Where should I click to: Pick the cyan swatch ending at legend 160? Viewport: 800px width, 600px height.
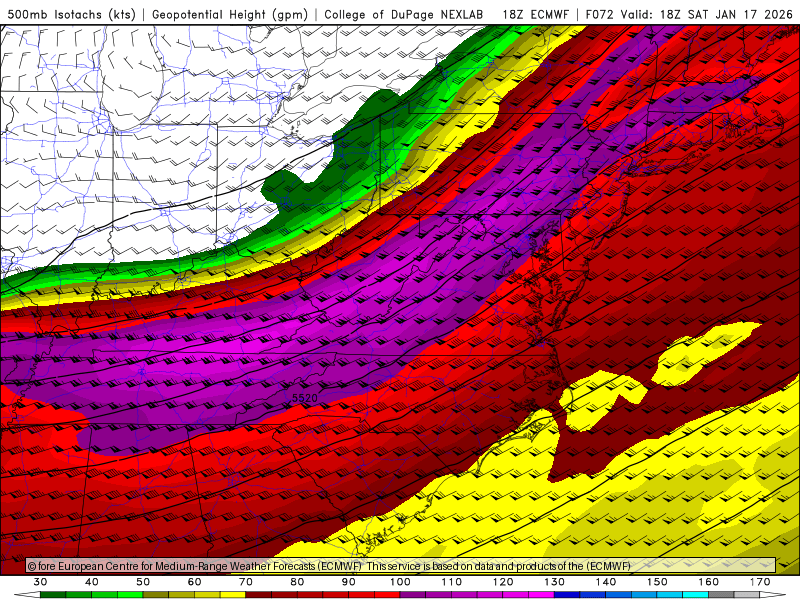(x=695, y=595)
